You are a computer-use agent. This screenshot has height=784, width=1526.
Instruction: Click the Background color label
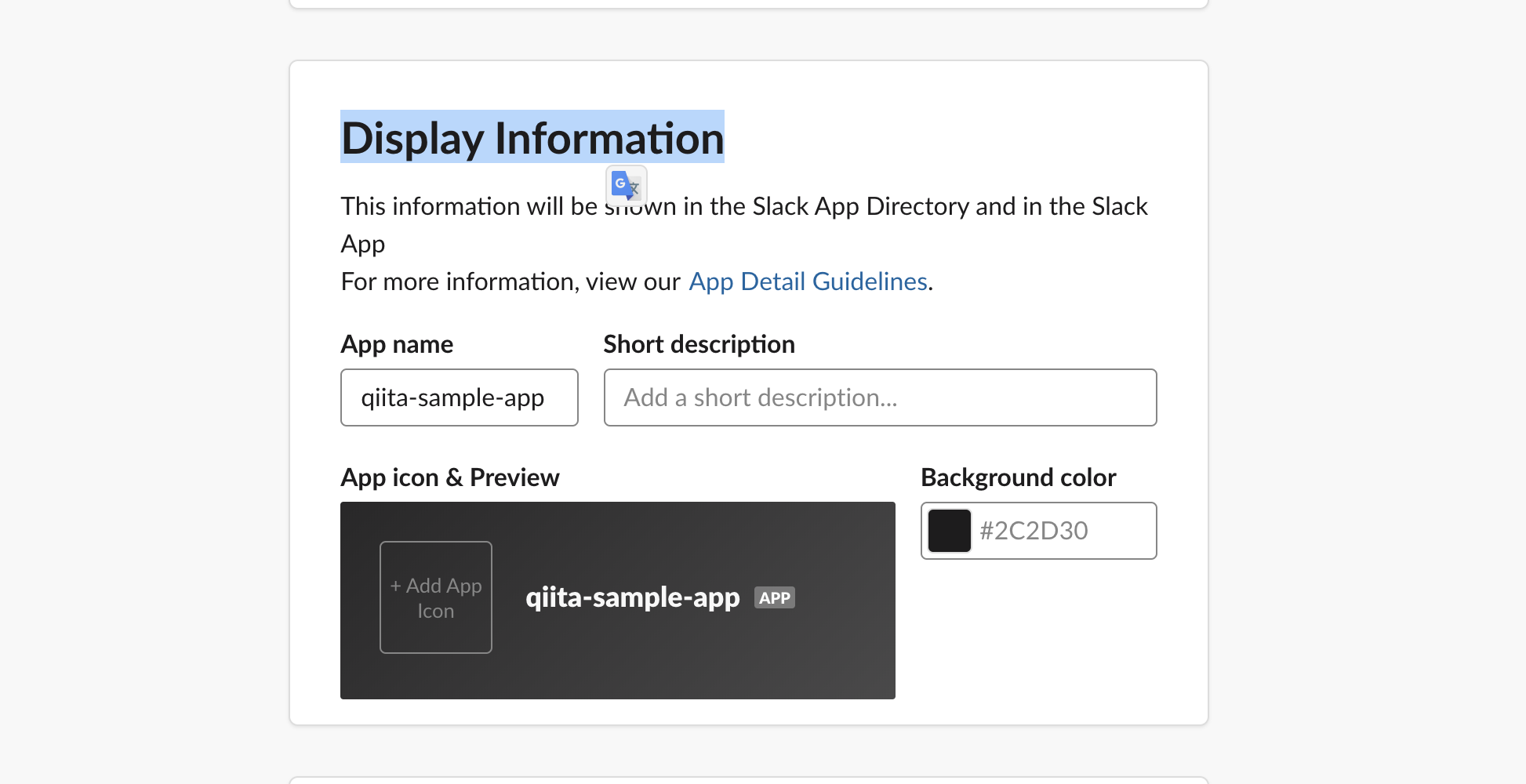(1018, 477)
